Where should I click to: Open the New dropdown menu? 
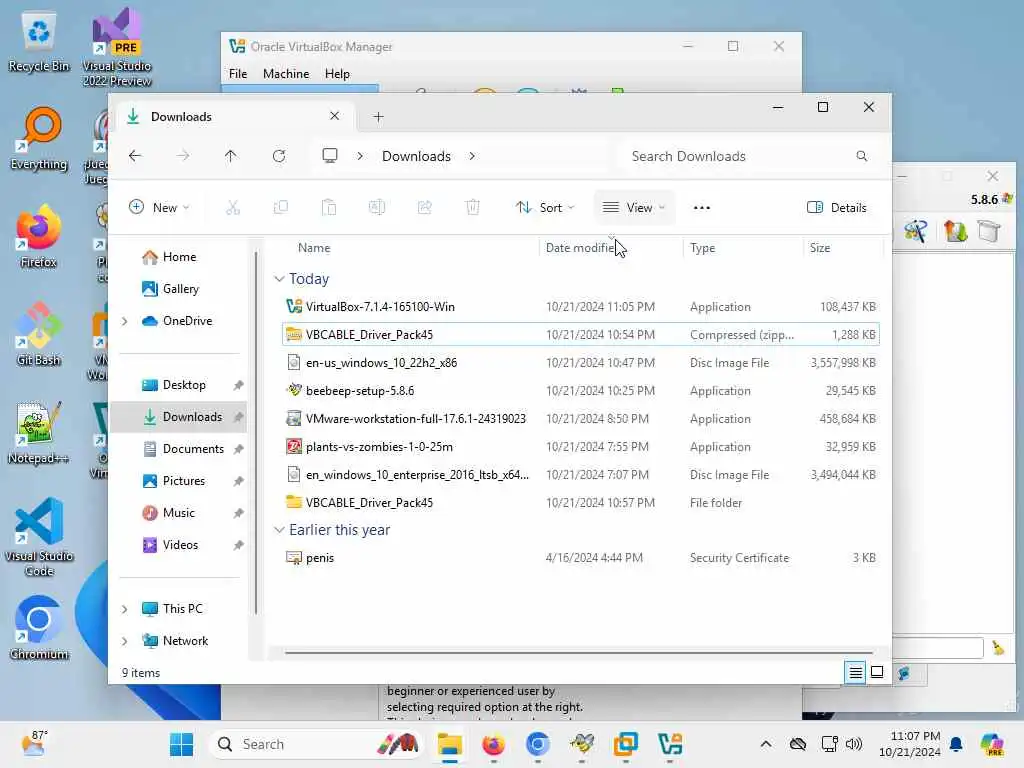(159, 208)
